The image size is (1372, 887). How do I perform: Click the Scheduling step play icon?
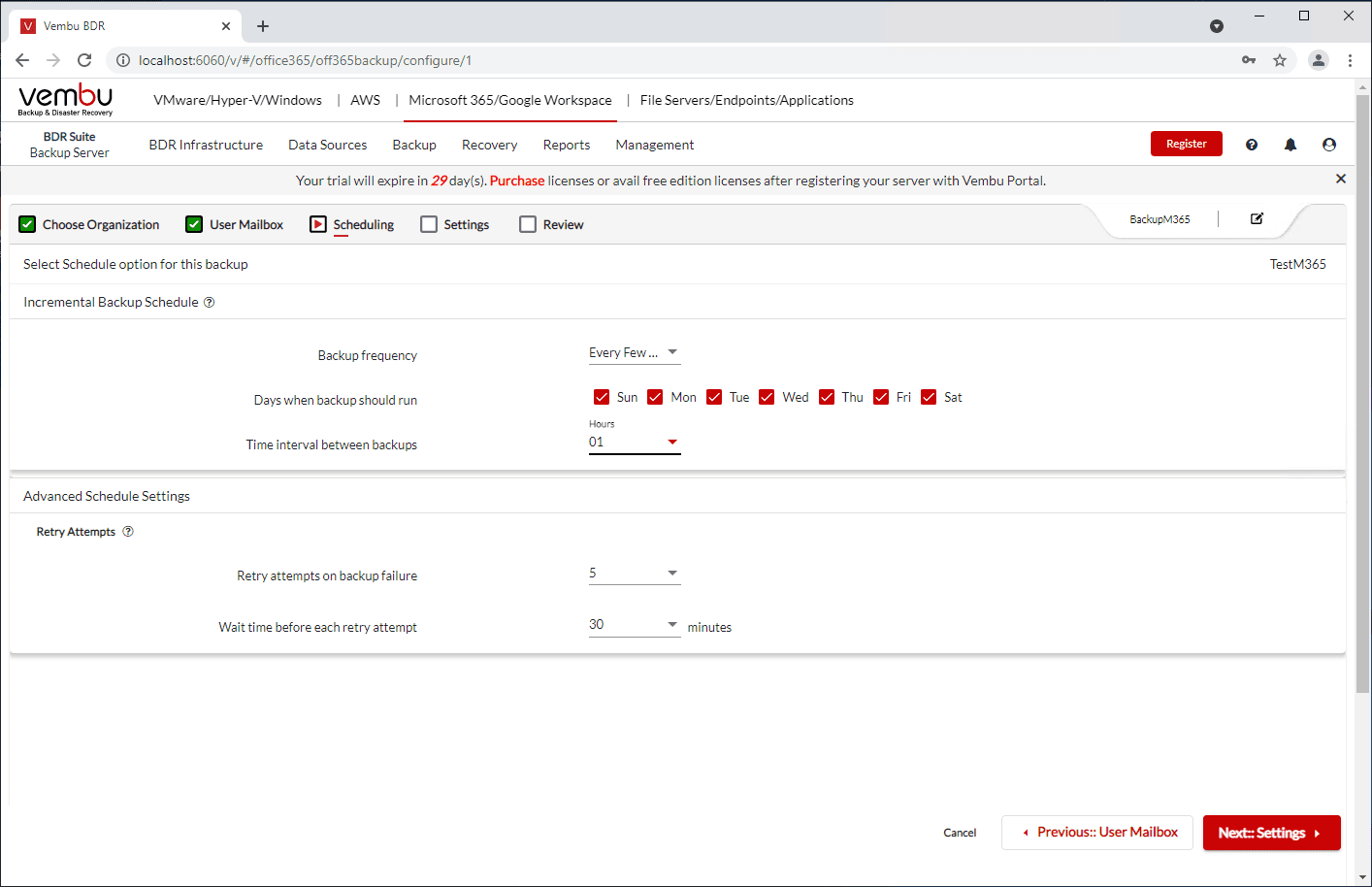tap(318, 224)
